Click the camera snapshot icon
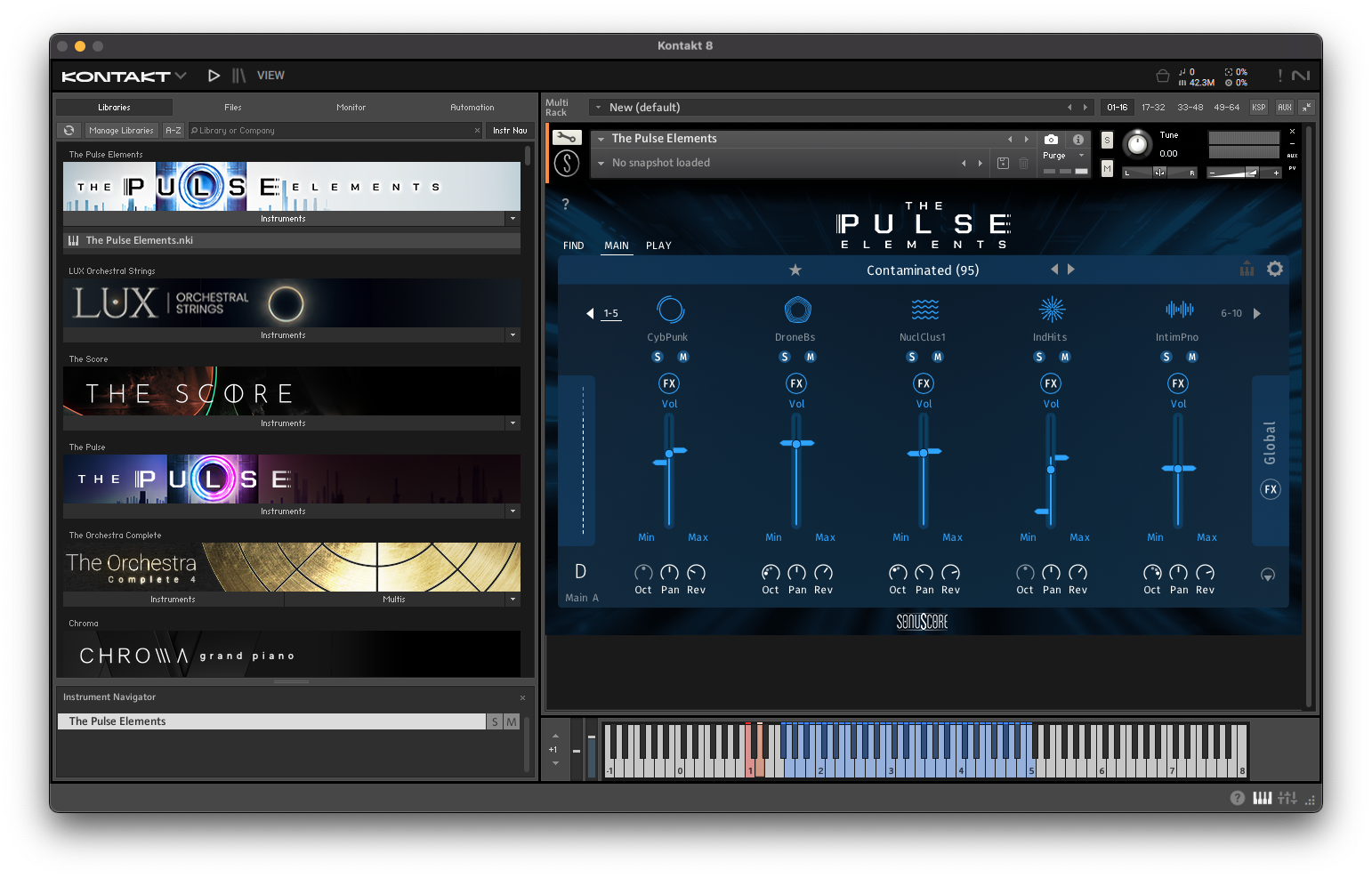1372x878 pixels. (1051, 140)
